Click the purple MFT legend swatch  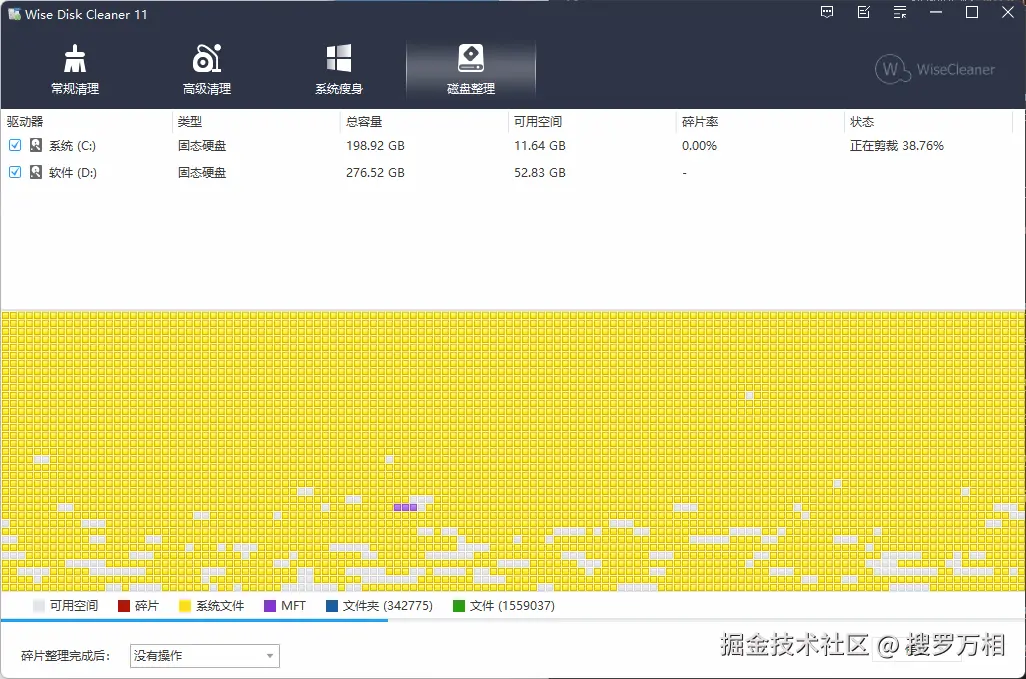tap(270, 606)
